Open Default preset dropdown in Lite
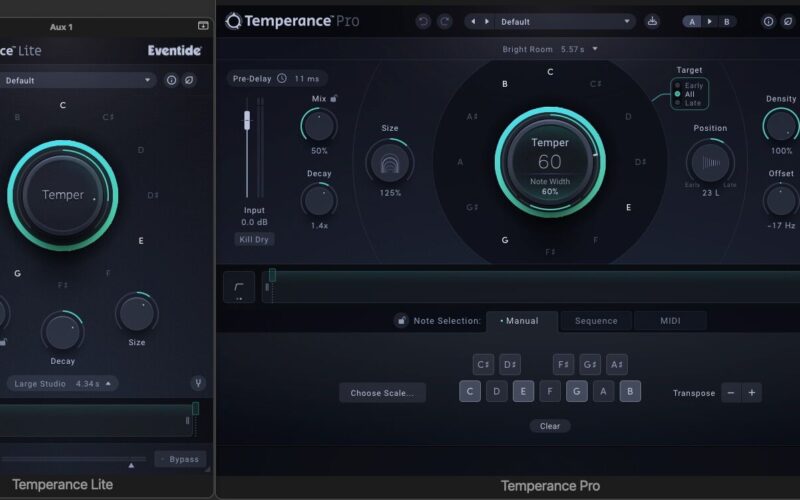 click(x=77, y=80)
